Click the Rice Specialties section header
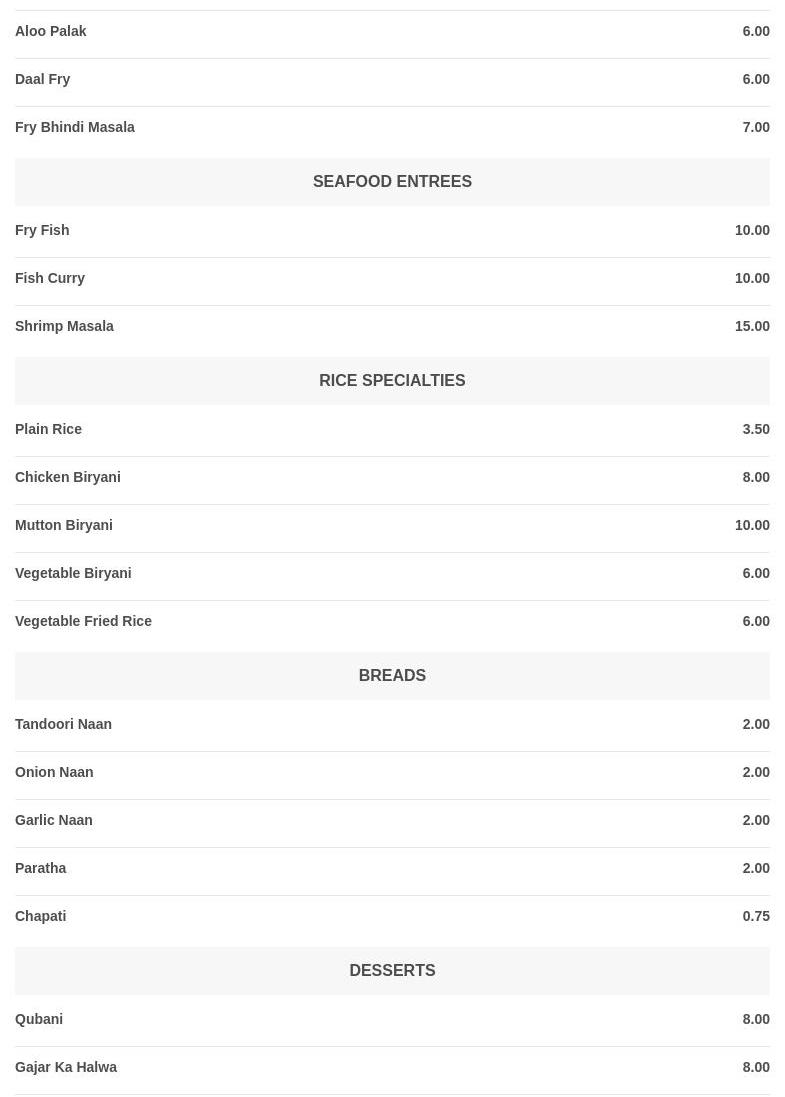Image resolution: width=785 pixels, height=1097 pixels. 392,380
